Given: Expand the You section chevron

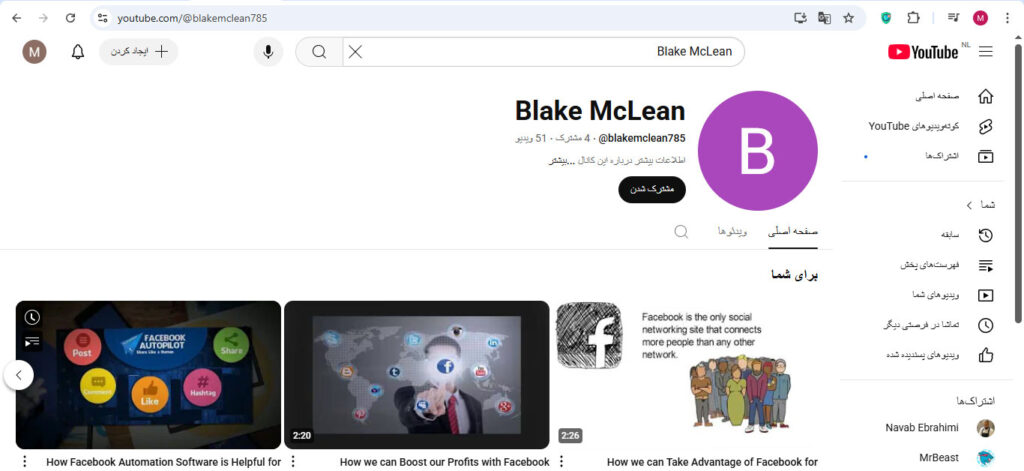Looking at the screenshot, I should [969, 205].
